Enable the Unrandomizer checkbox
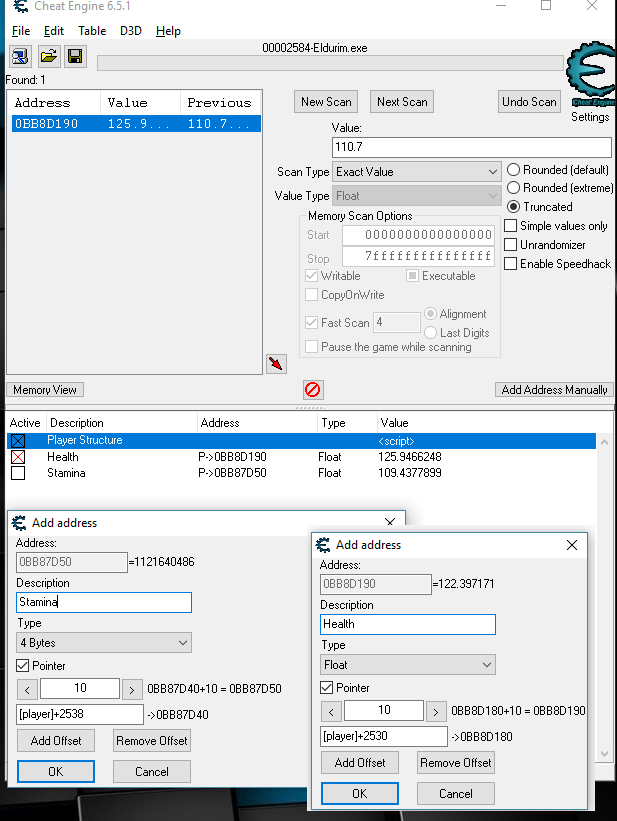617x821 pixels. click(x=511, y=245)
